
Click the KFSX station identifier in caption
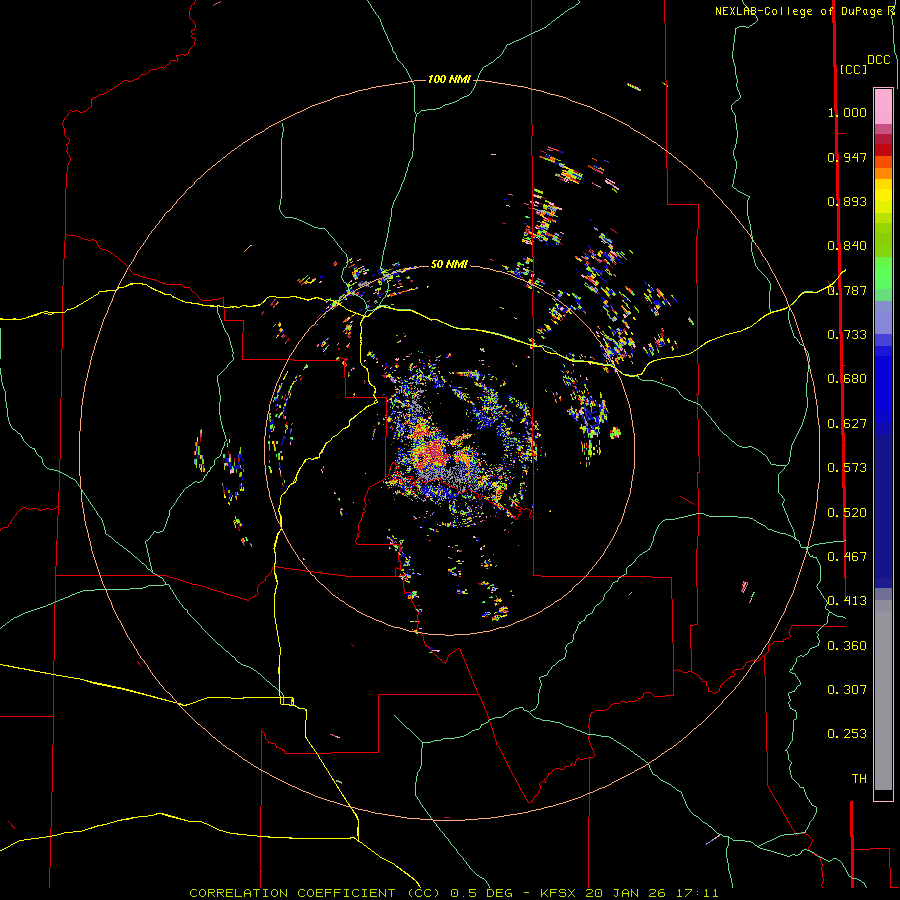560,893
